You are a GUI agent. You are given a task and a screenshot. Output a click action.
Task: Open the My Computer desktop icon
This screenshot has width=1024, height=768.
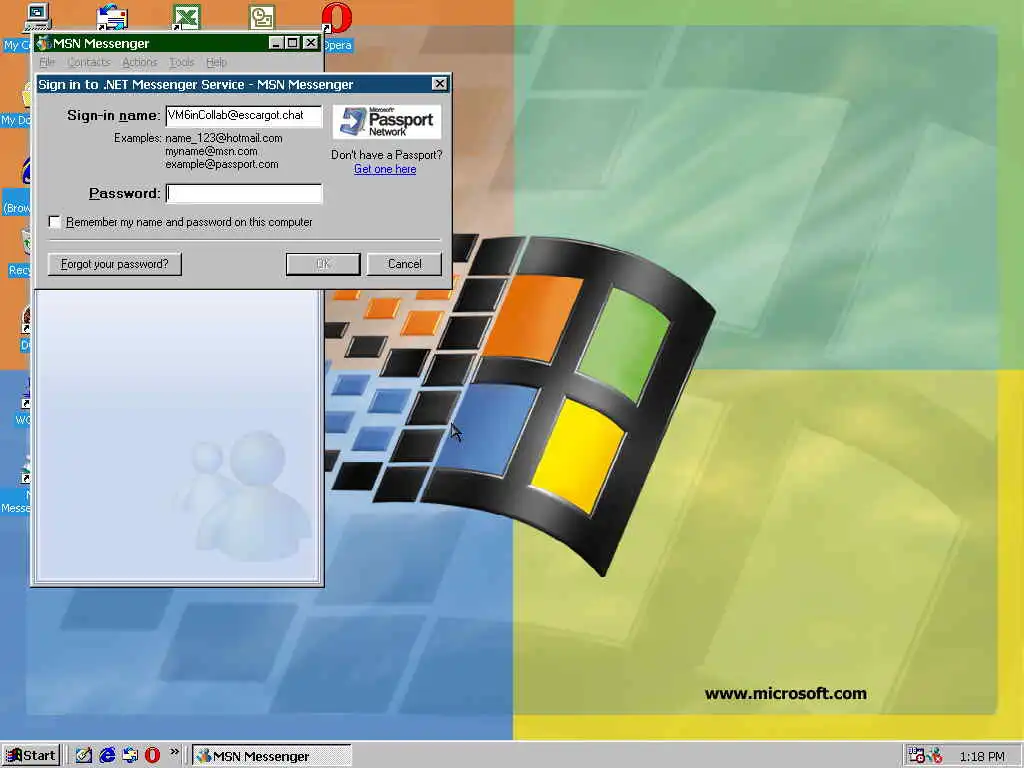pyautogui.click(x=37, y=17)
